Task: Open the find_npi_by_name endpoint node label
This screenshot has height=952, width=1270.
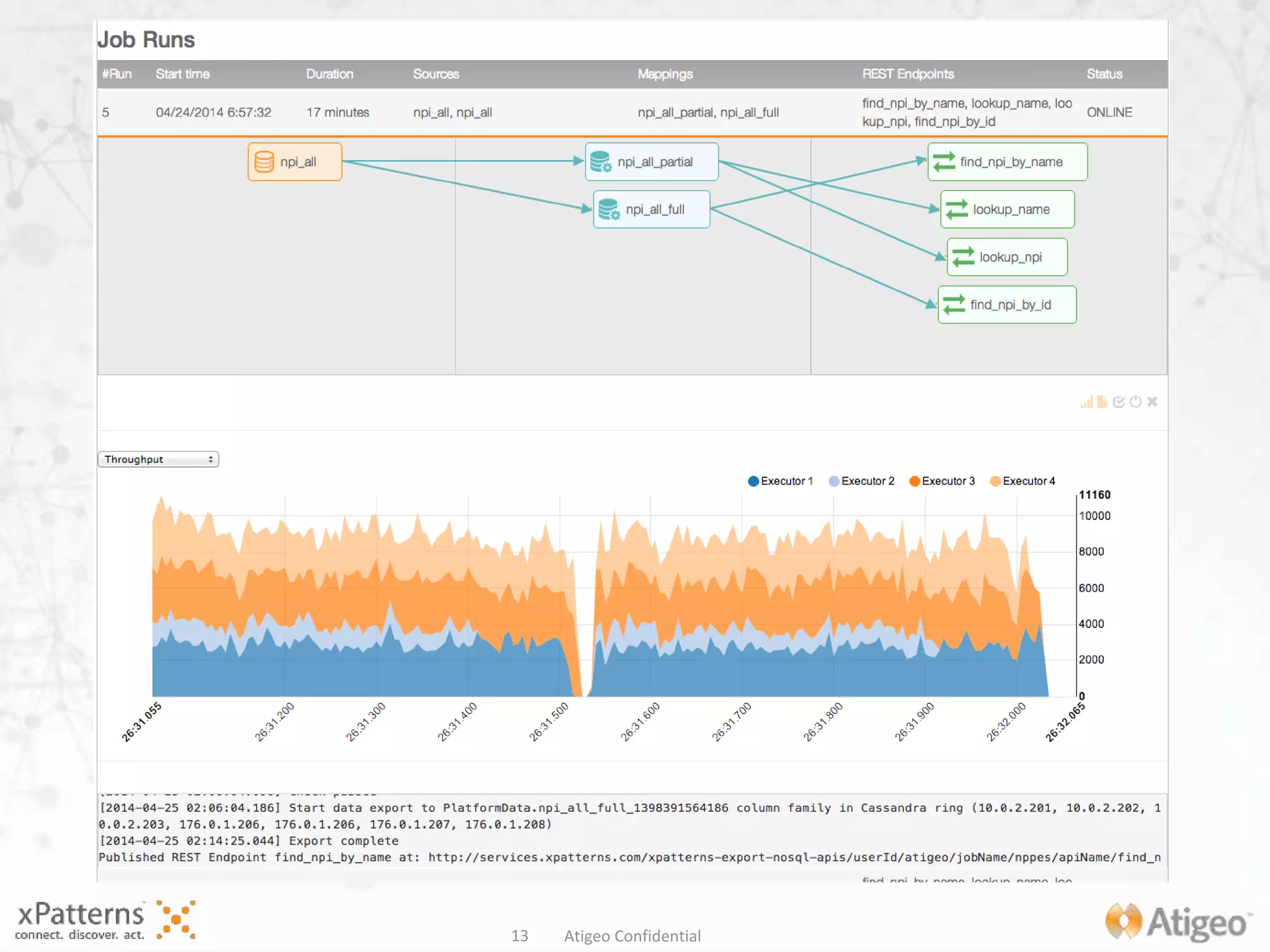Action: click(x=1011, y=162)
